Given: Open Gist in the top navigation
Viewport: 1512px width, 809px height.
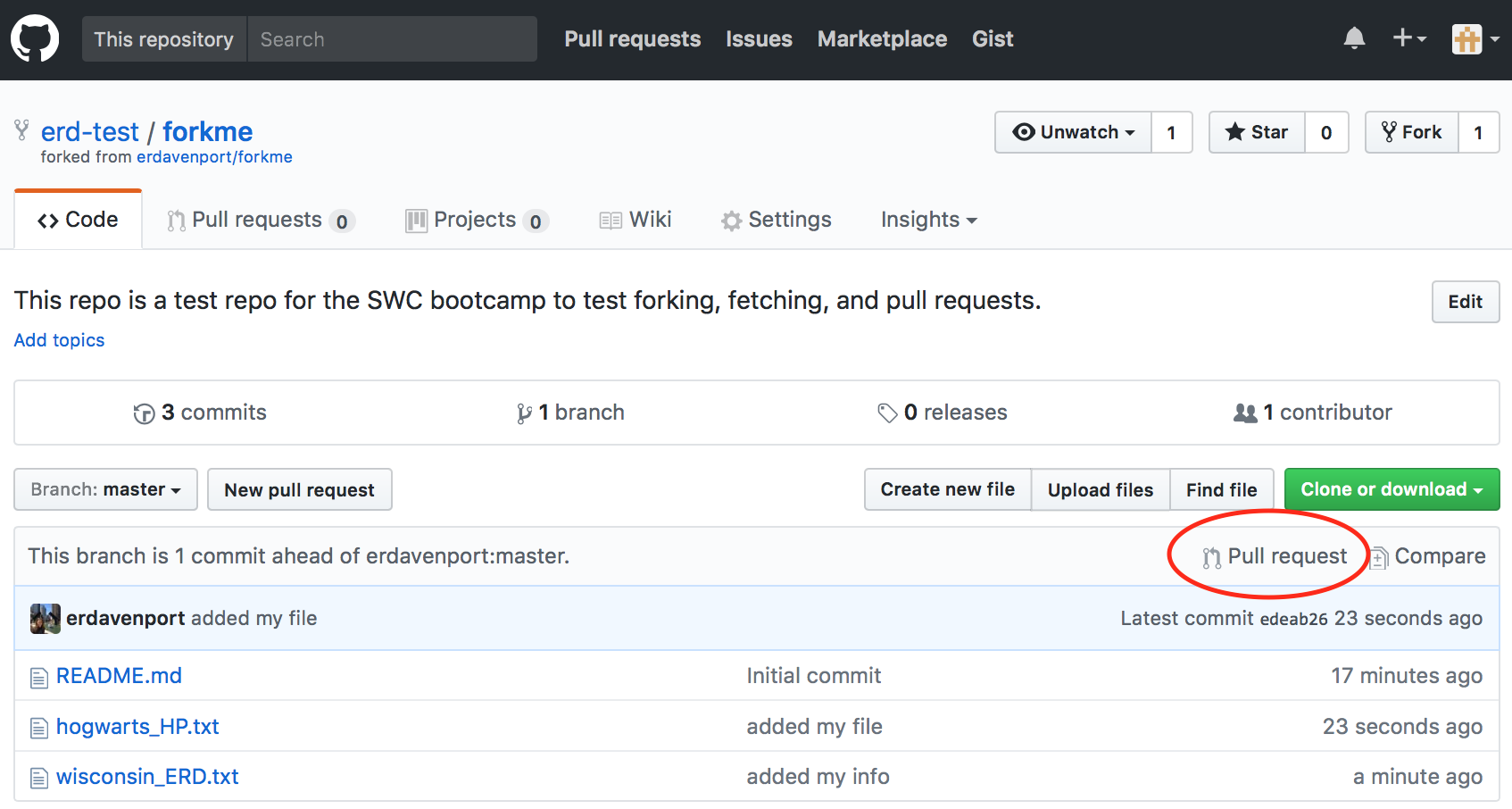Looking at the screenshot, I should click(993, 39).
